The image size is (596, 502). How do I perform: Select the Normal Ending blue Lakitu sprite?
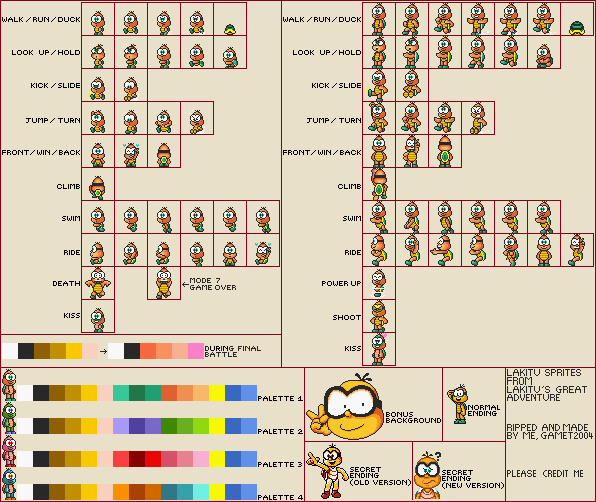coord(458,404)
